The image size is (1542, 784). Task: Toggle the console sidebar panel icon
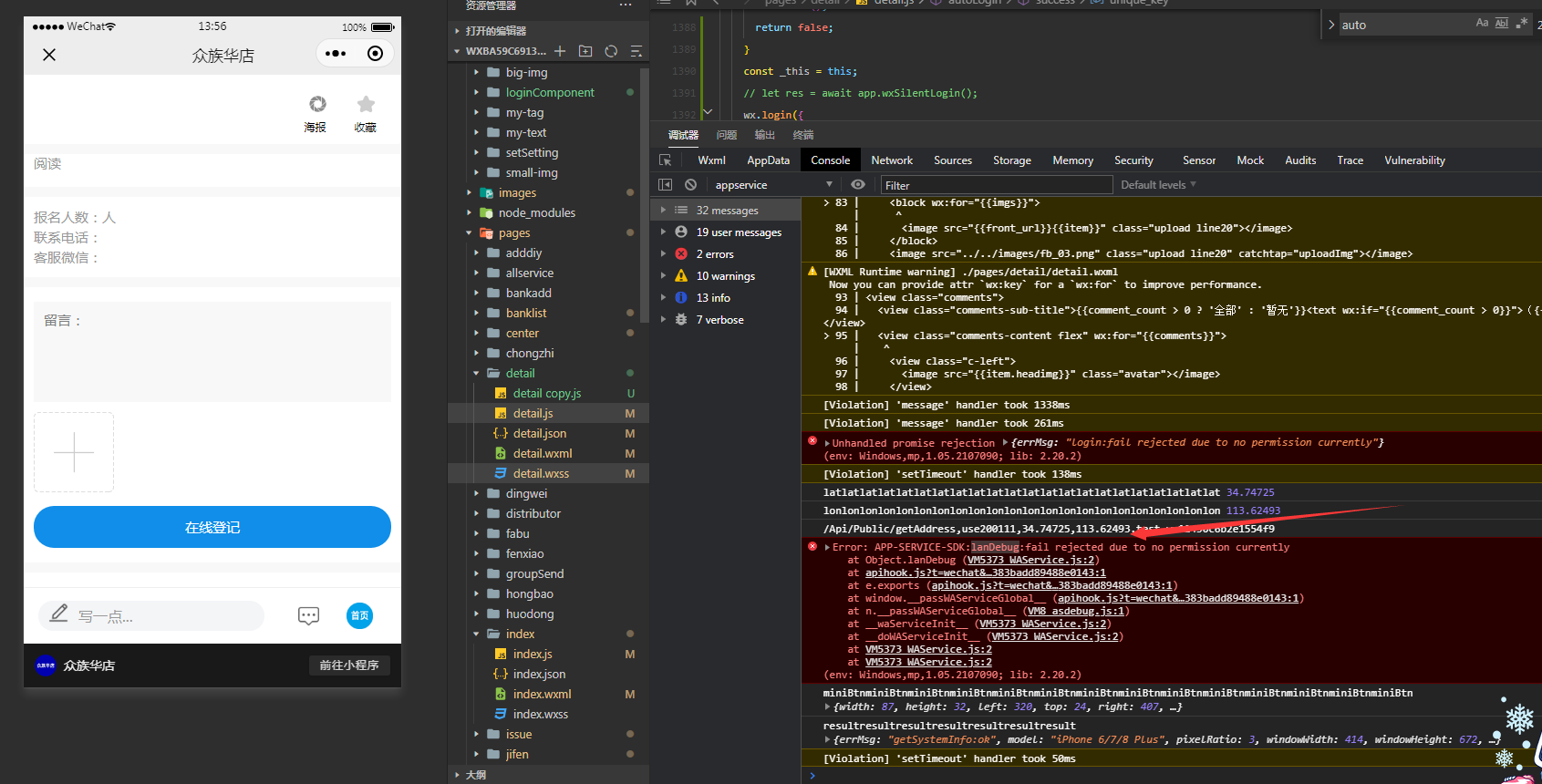coord(666,184)
